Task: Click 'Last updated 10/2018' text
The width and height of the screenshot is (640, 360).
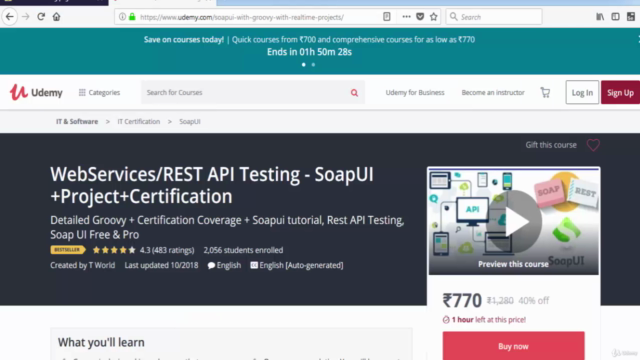Action: pyautogui.click(x=161, y=265)
